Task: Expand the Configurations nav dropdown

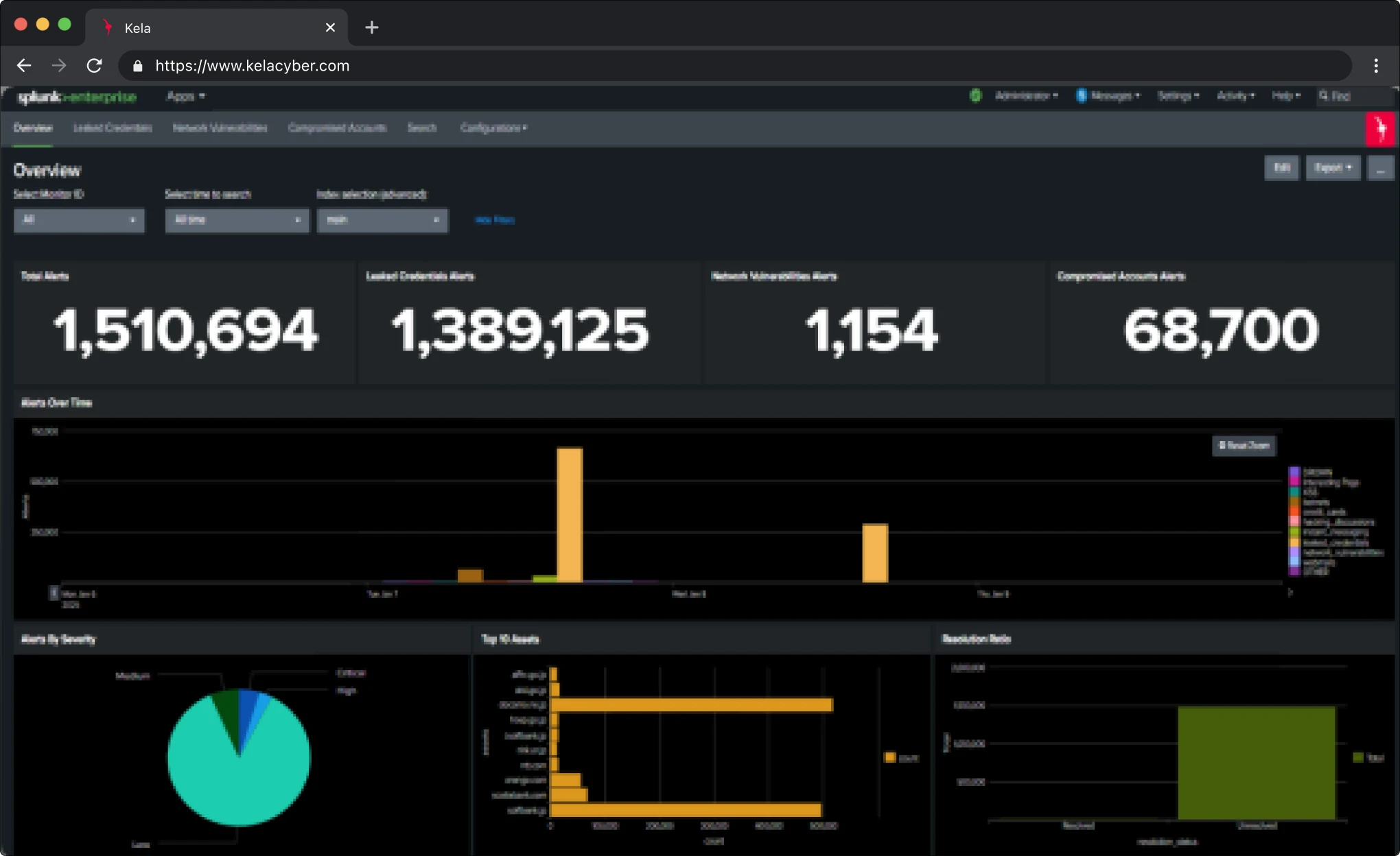Action: pyautogui.click(x=493, y=128)
